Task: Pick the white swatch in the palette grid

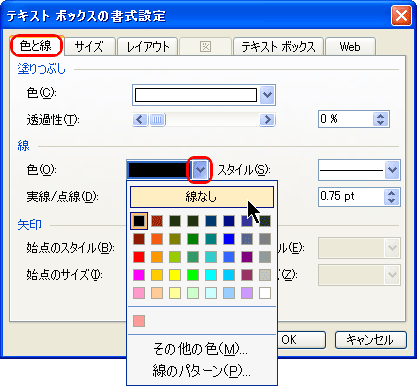Action: tap(265, 293)
